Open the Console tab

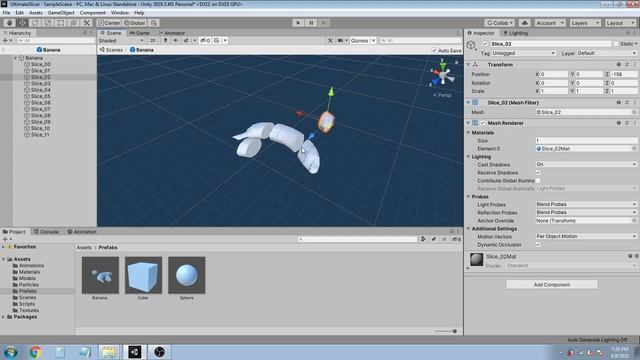[46, 231]
